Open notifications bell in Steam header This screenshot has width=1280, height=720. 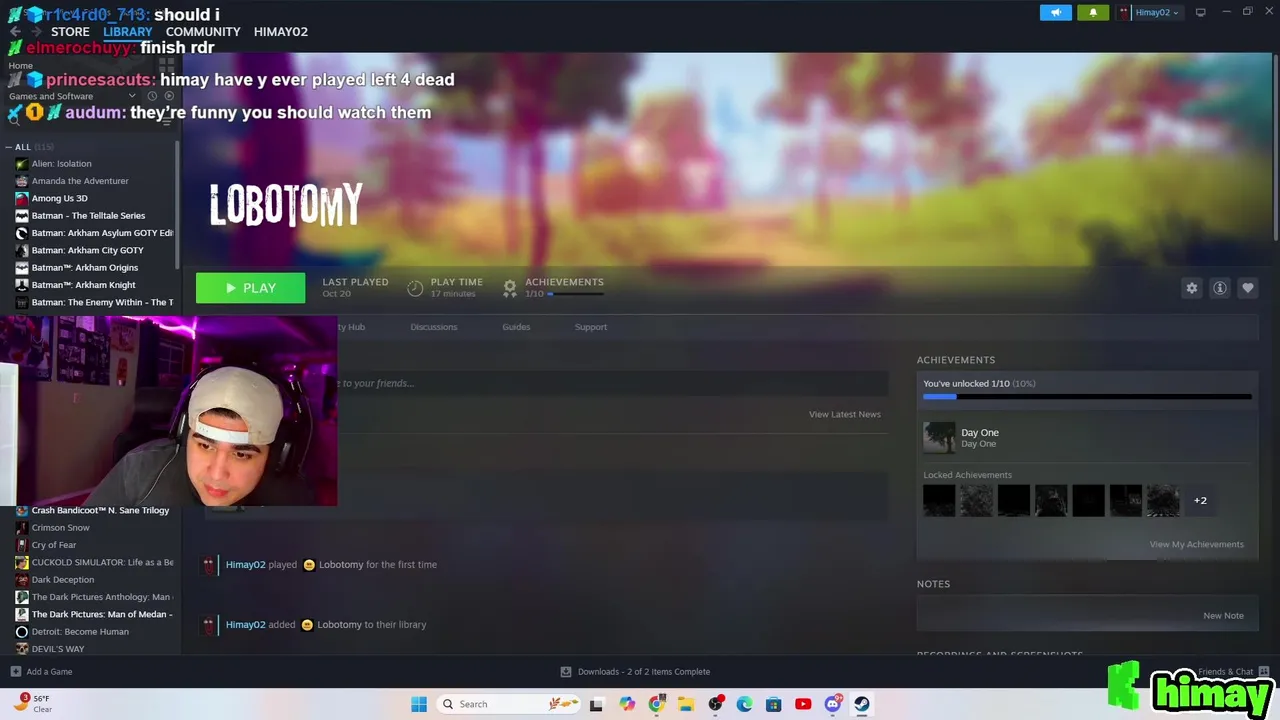pyautogui.click(x=1093, y=12)
